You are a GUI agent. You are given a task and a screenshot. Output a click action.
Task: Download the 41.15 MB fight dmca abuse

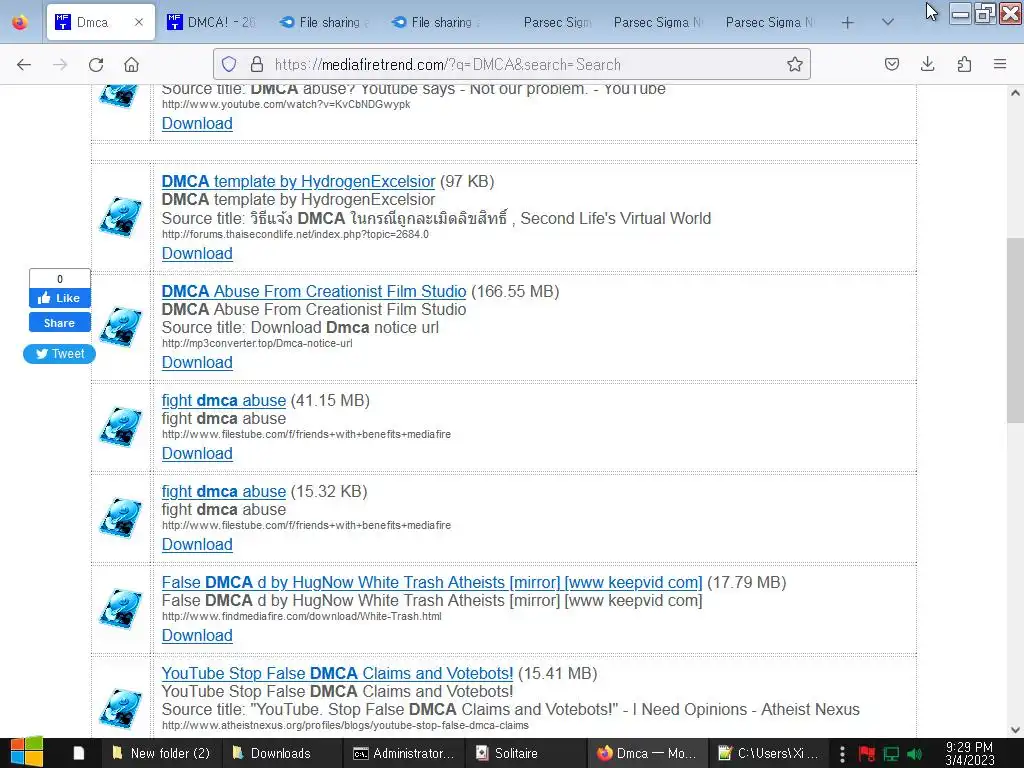(197, 453)
